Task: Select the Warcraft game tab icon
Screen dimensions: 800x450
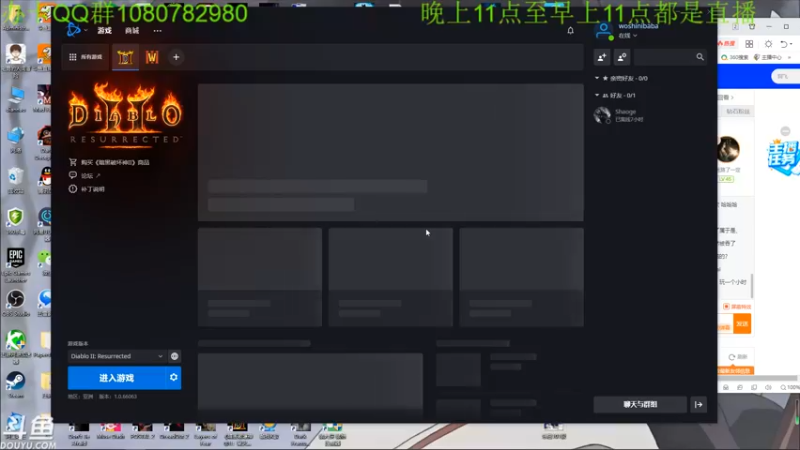Action: coord(152,57)
